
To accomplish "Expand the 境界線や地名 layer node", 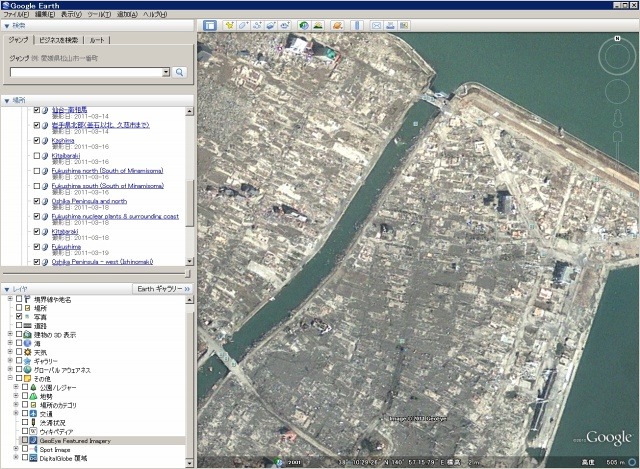I will [x=10, y=299].
